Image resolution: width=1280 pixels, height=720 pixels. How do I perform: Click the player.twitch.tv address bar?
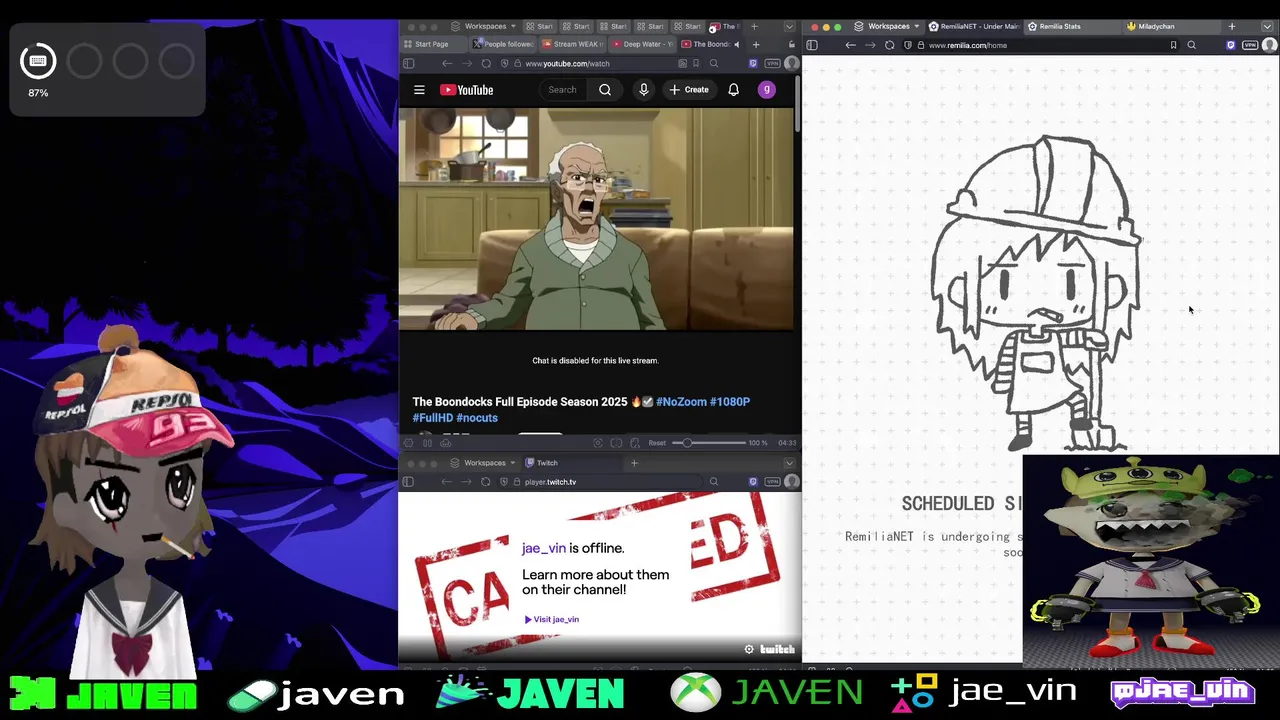(600, 482)
